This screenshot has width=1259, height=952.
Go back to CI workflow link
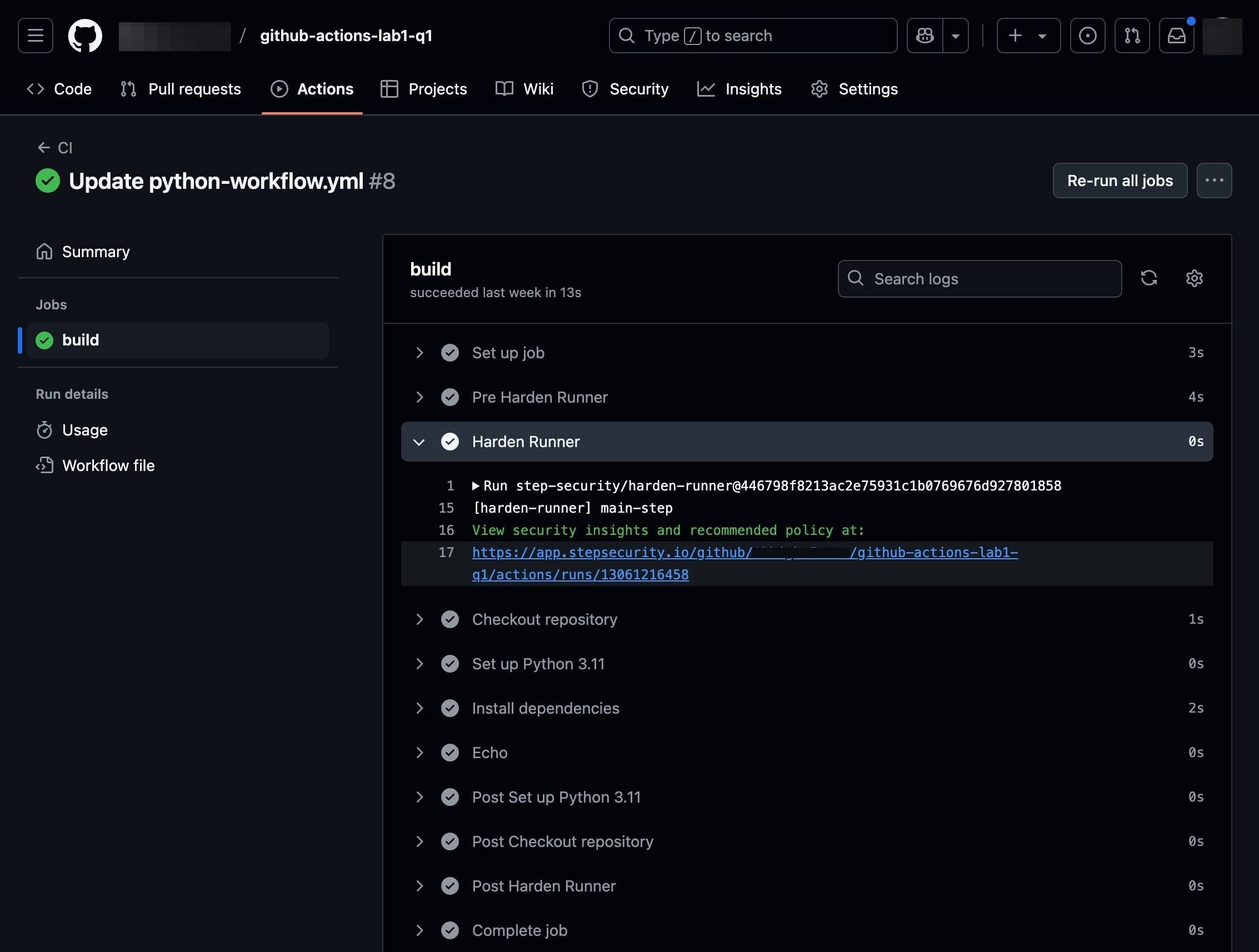(54, 148)
